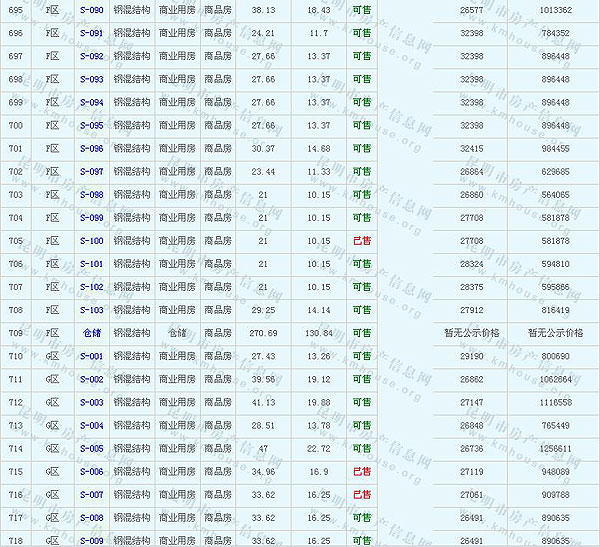The image size is (600, 547).
Task: Open unit link S-090 in F区
Action: click(91, 10)
